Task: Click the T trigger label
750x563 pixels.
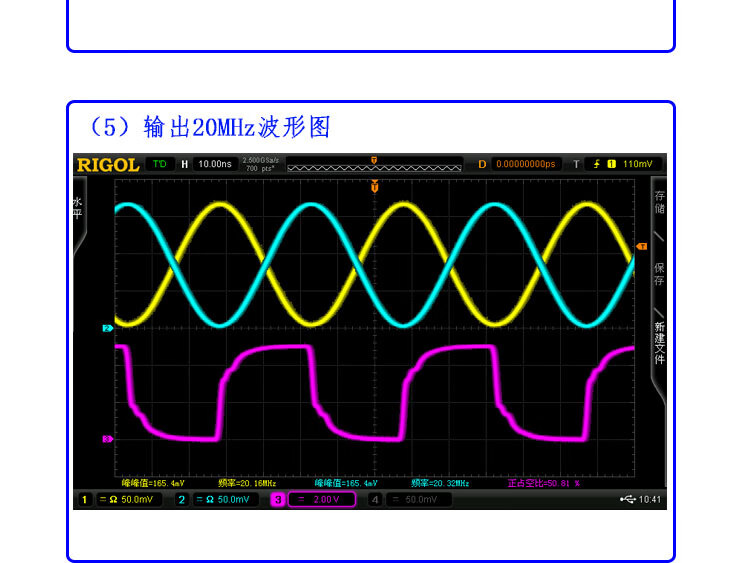Action: (x=576, y=165)
